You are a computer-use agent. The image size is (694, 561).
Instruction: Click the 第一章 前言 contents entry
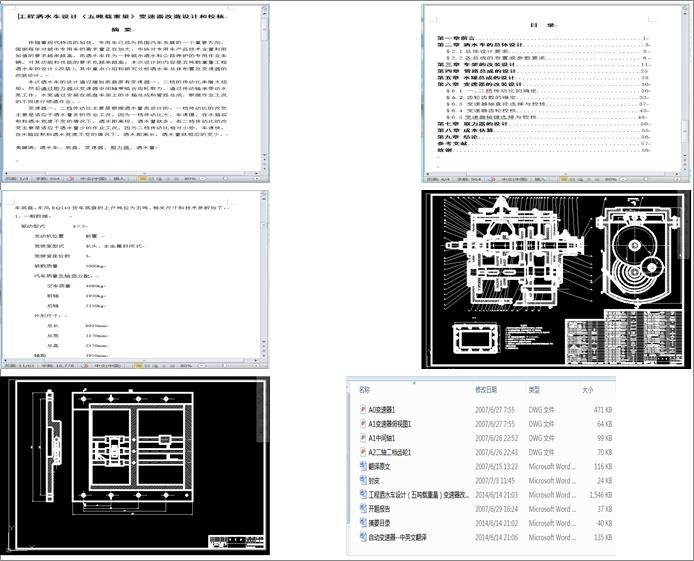(544, 38)
